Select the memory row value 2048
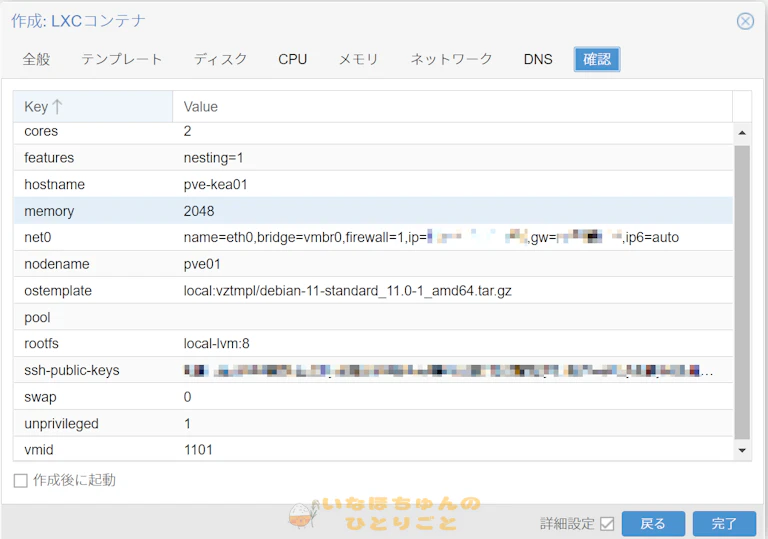Screen dimensions: 768x539 (x=199, y=211)
